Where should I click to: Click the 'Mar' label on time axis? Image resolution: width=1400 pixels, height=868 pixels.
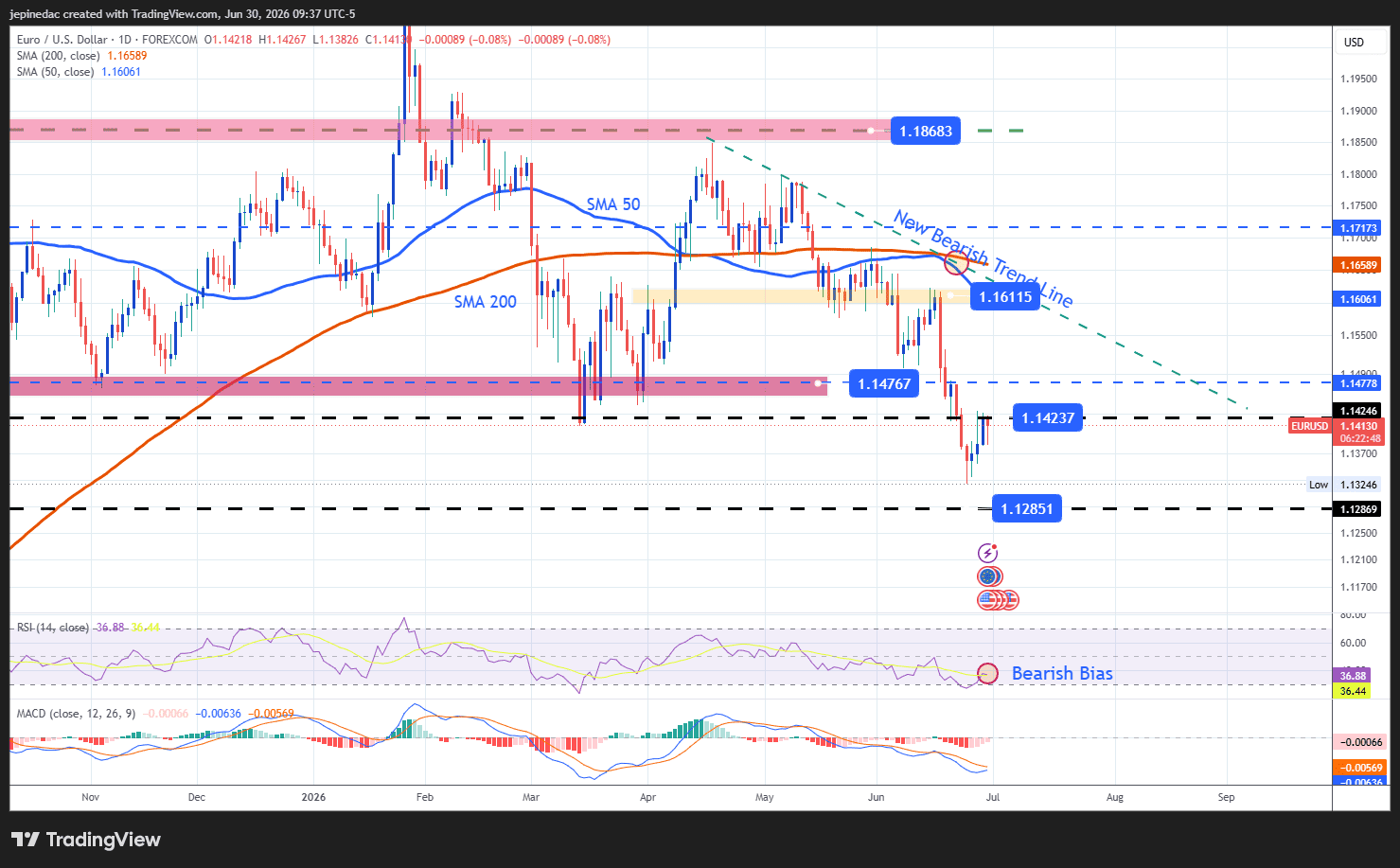tap(531, 797)
